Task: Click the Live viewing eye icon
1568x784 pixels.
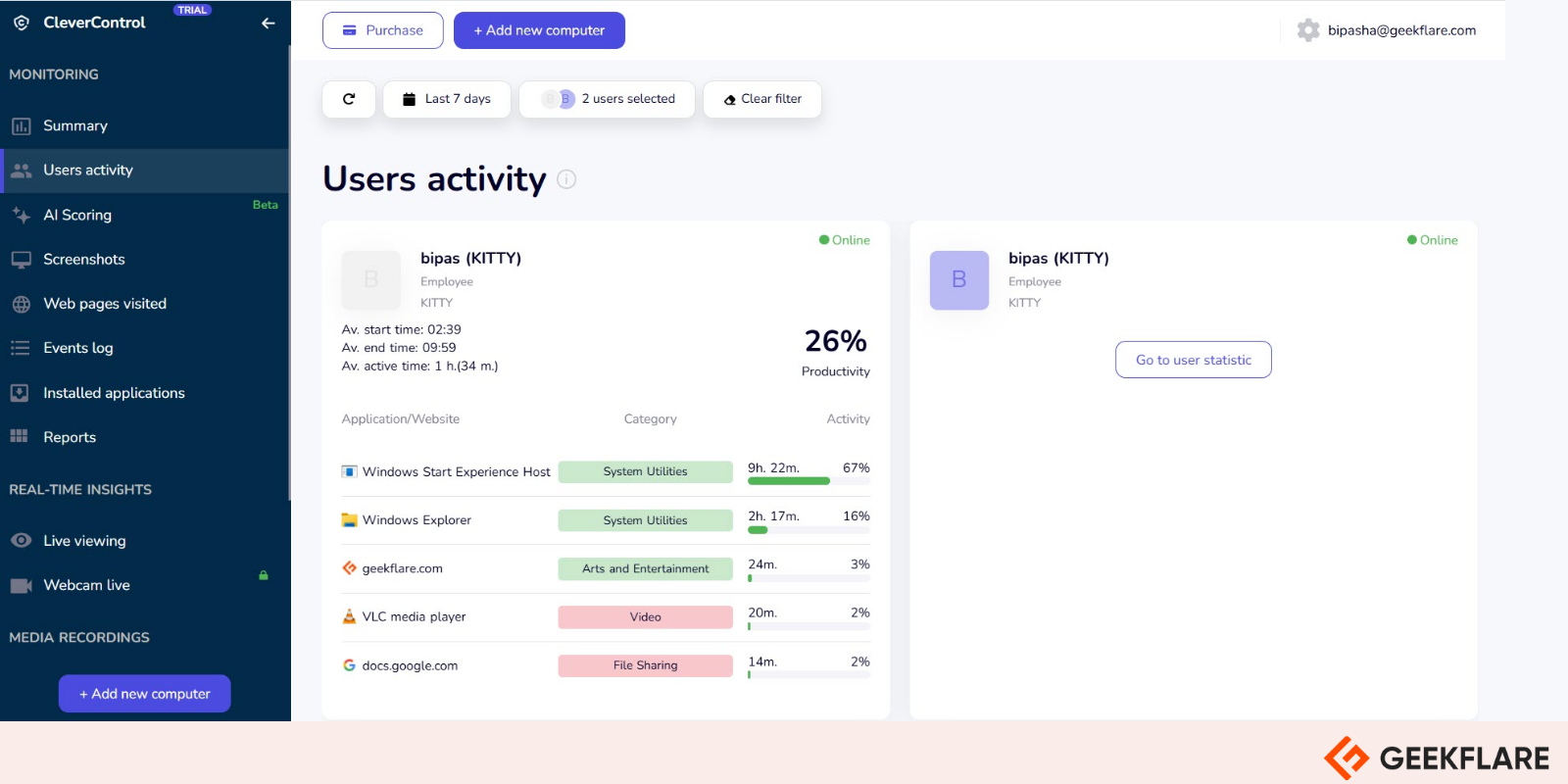Action: click(x=21, y=540)
